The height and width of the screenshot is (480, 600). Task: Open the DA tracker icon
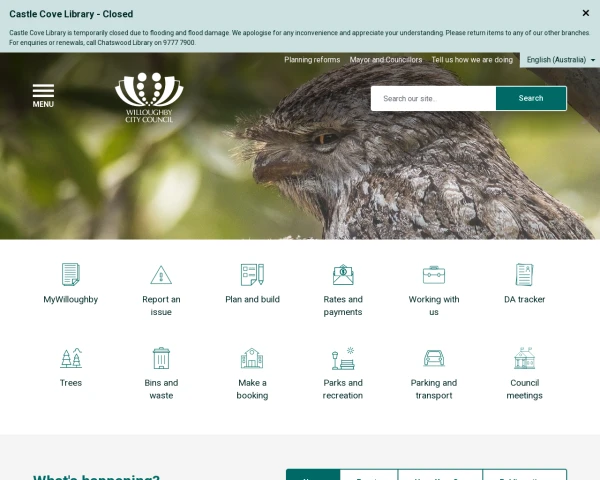coord(525,274)
